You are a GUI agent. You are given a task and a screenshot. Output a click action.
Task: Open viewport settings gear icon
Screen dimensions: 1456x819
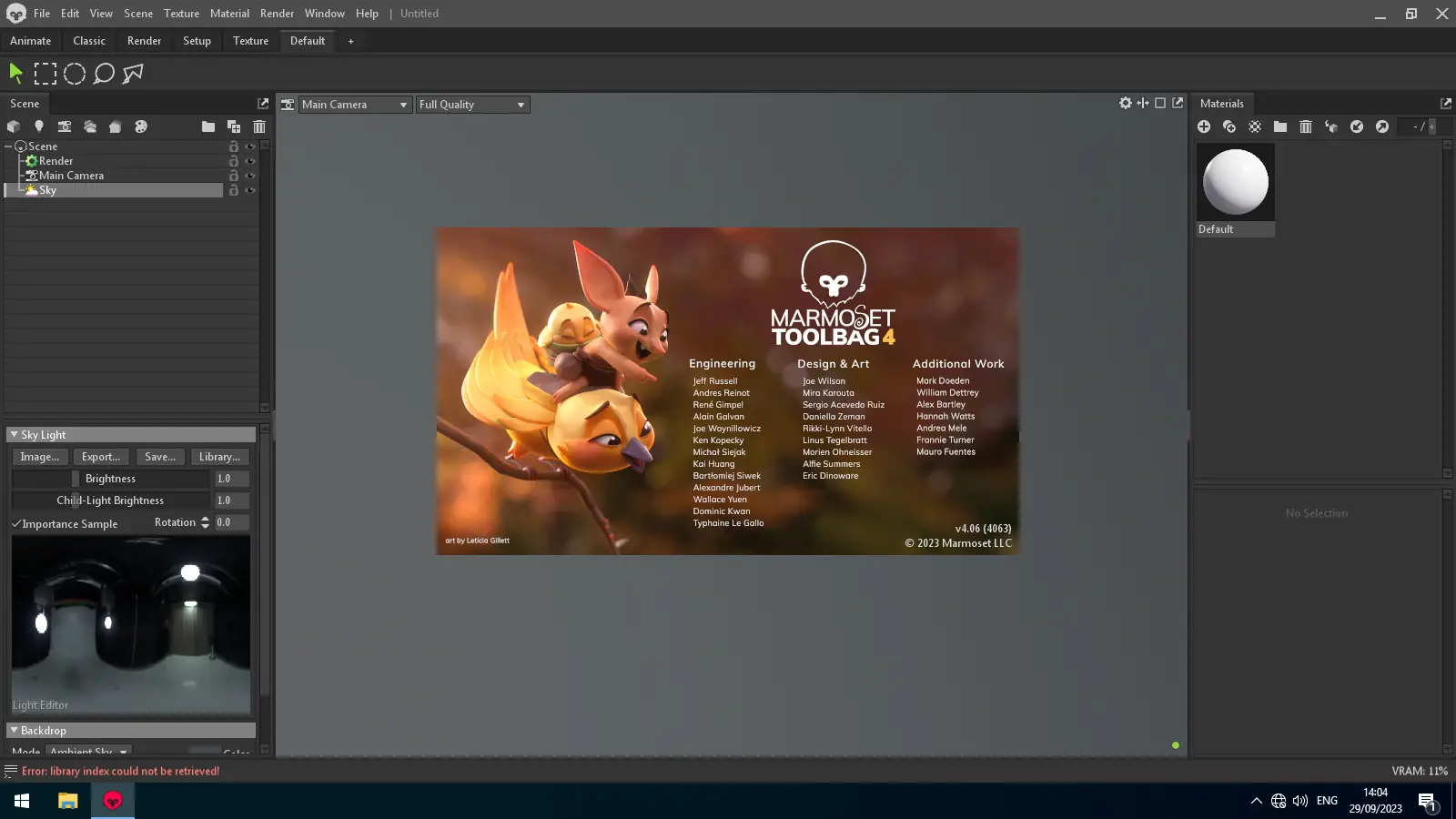(x=1126, y=104)
